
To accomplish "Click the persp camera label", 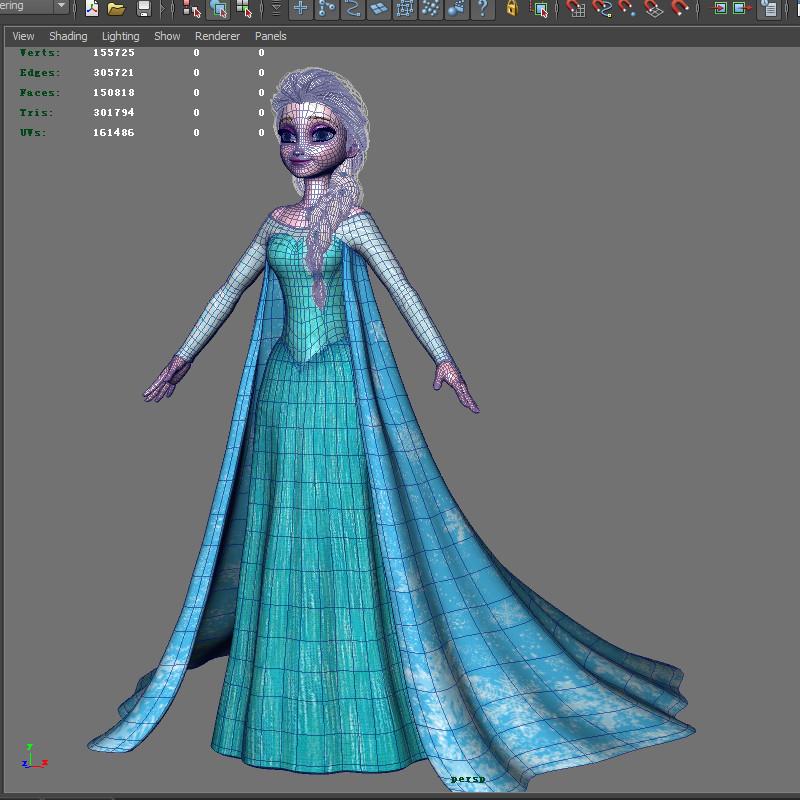I will point(467,779).
